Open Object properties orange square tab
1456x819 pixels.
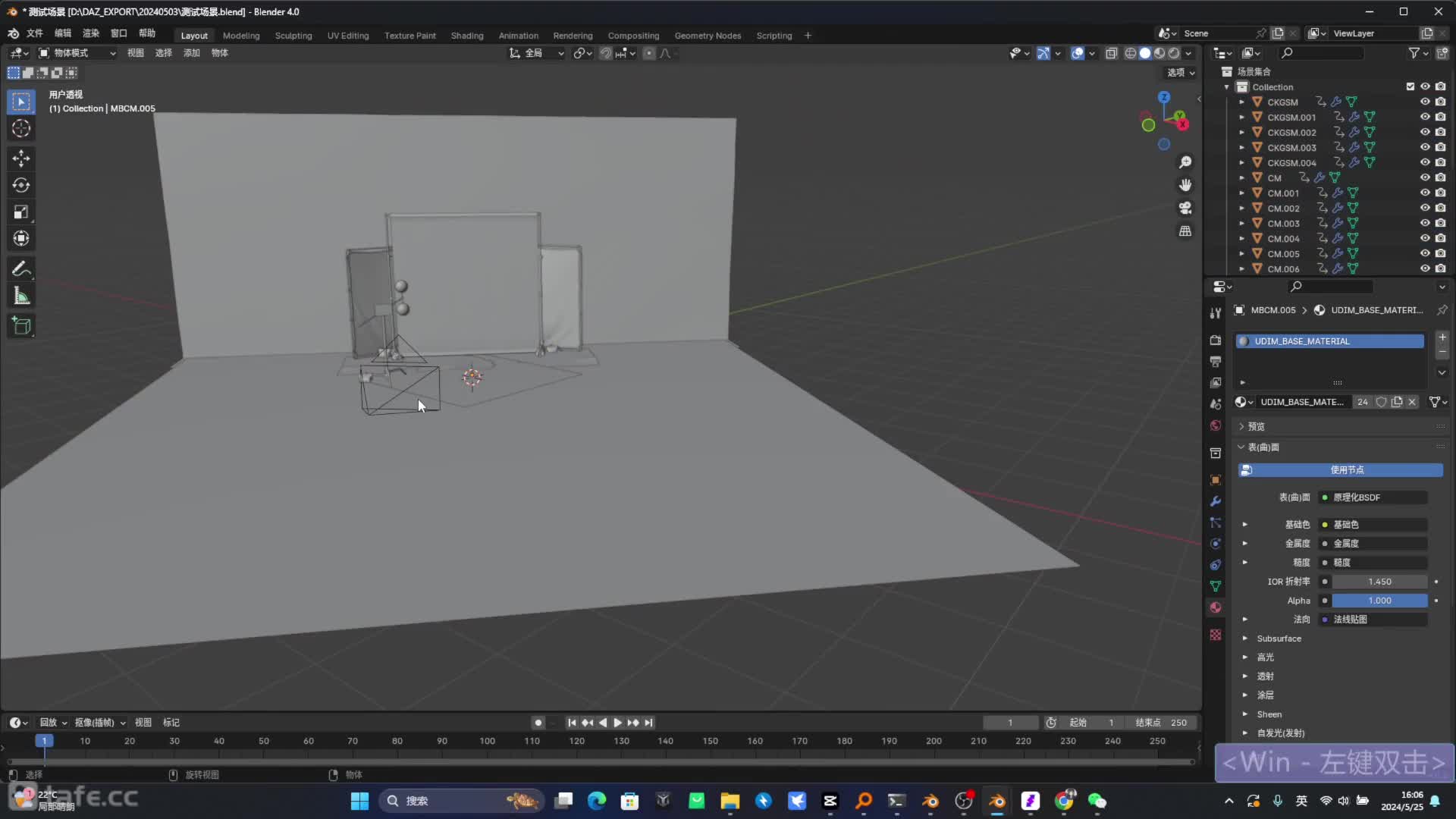tap(1216, 480)
